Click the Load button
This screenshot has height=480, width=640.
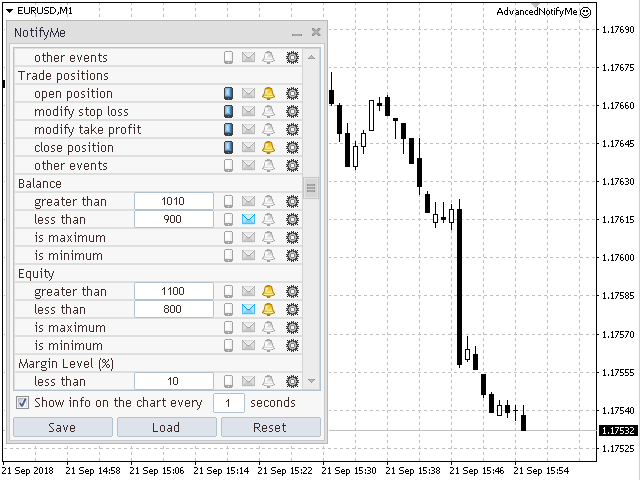tap(167, 427)
